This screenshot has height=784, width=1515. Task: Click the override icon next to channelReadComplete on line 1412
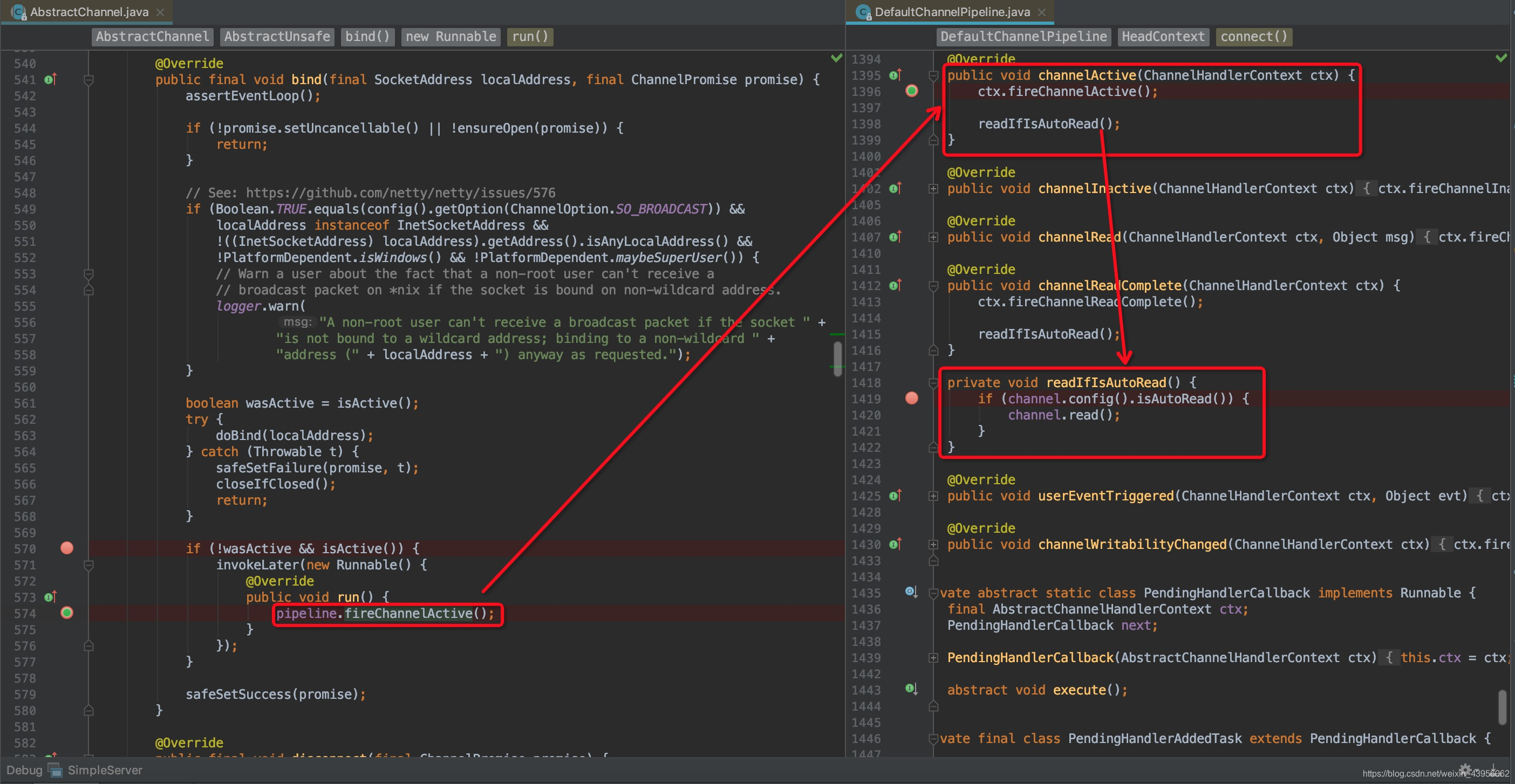pyautogui.click(x=896, y=286)
